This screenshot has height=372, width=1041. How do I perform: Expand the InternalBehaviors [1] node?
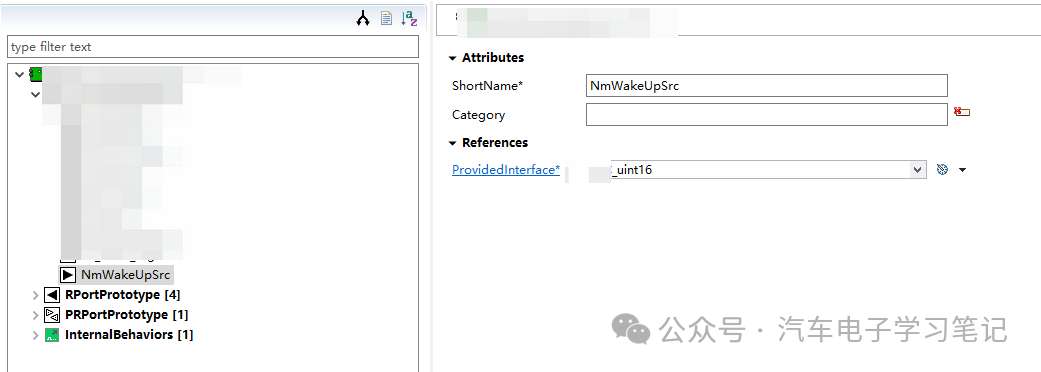[x=35, y=335]
